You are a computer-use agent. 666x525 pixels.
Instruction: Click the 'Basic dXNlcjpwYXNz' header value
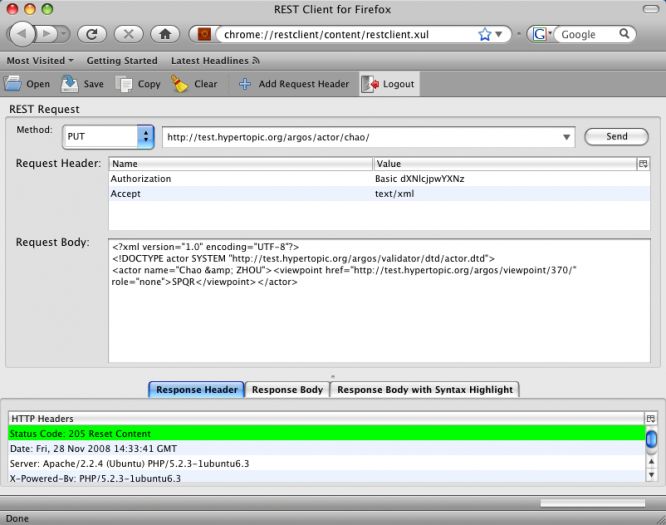click(419, 179)
